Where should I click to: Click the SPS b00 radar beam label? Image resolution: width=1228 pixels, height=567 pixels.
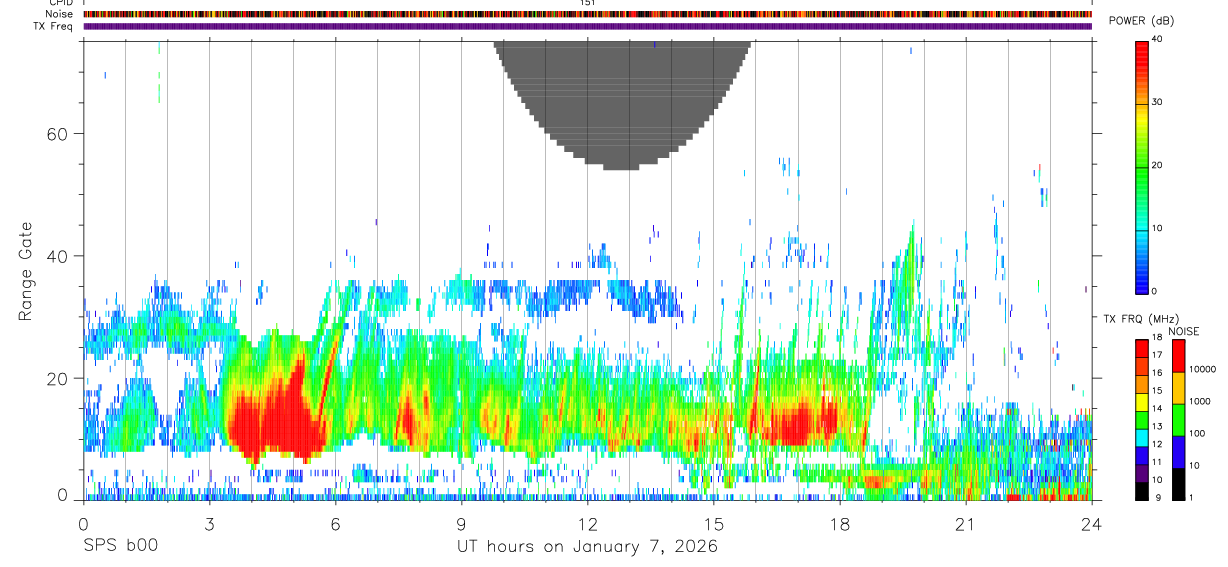120,547
